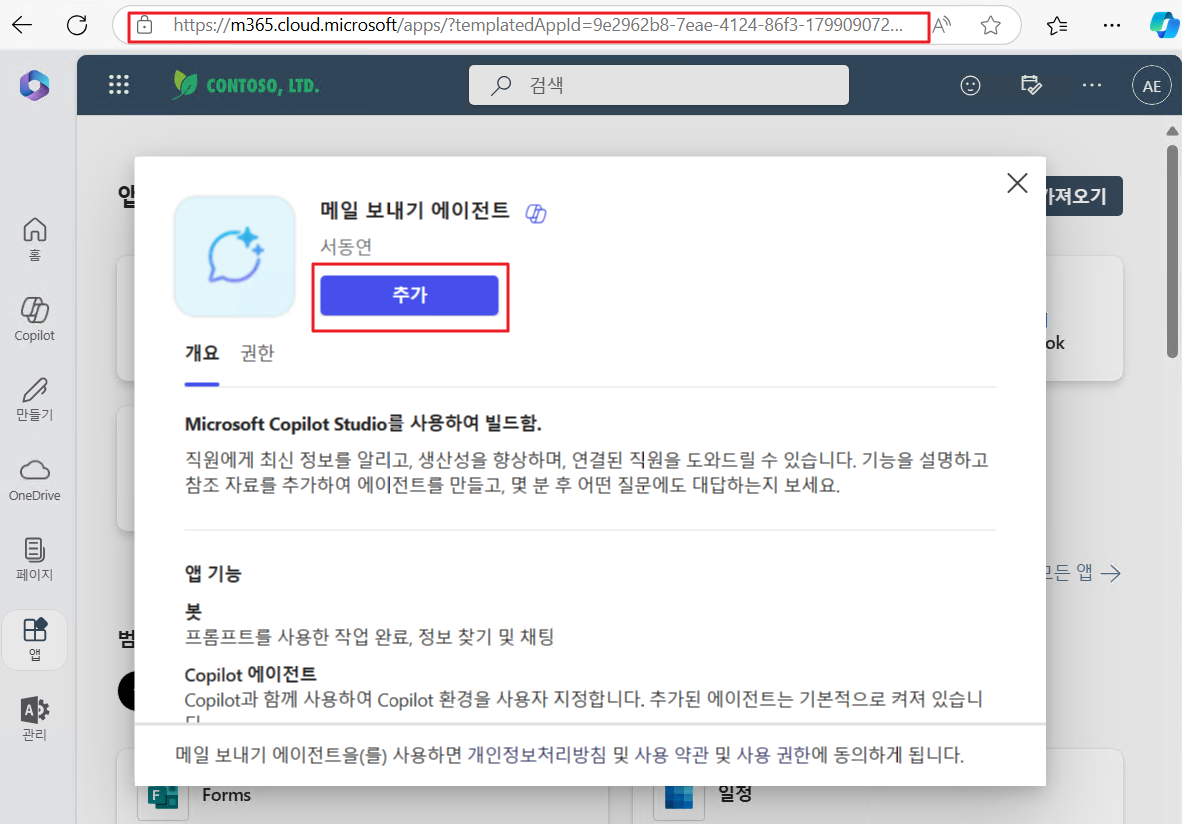Image resolution: width=1182 pixels, height=824 pixels.
Task: Click the 검색 search box
Action: pyautogui.click(x=658, y=85)
